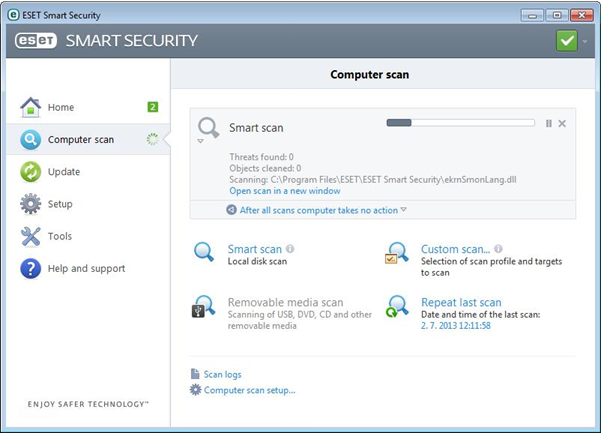The image size is (602, 434).
Task: Go to the Update section
Action: point(63,172)
